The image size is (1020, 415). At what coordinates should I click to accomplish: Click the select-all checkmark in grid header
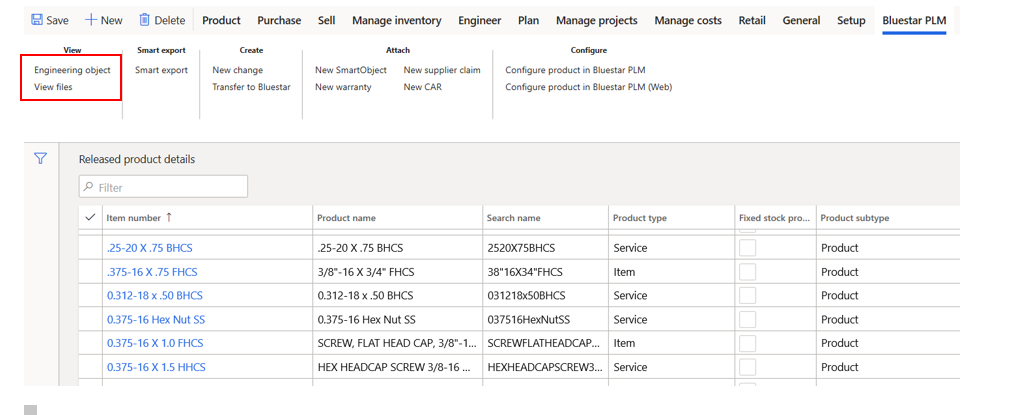91,217
